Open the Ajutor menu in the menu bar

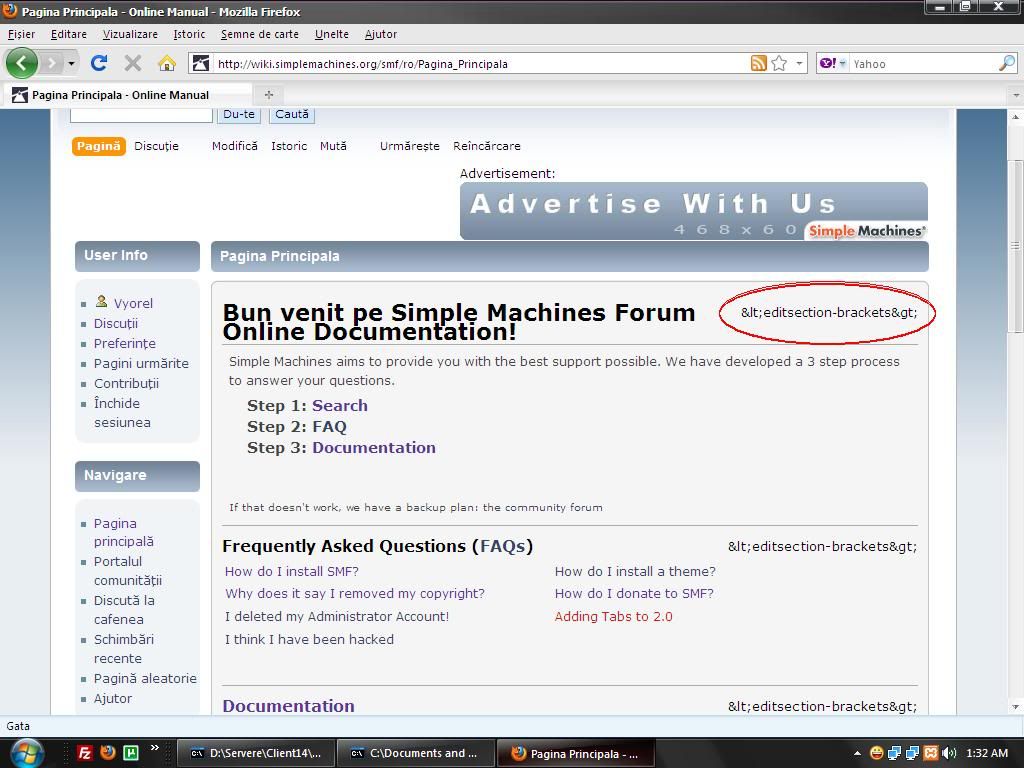tap(381, 34)
